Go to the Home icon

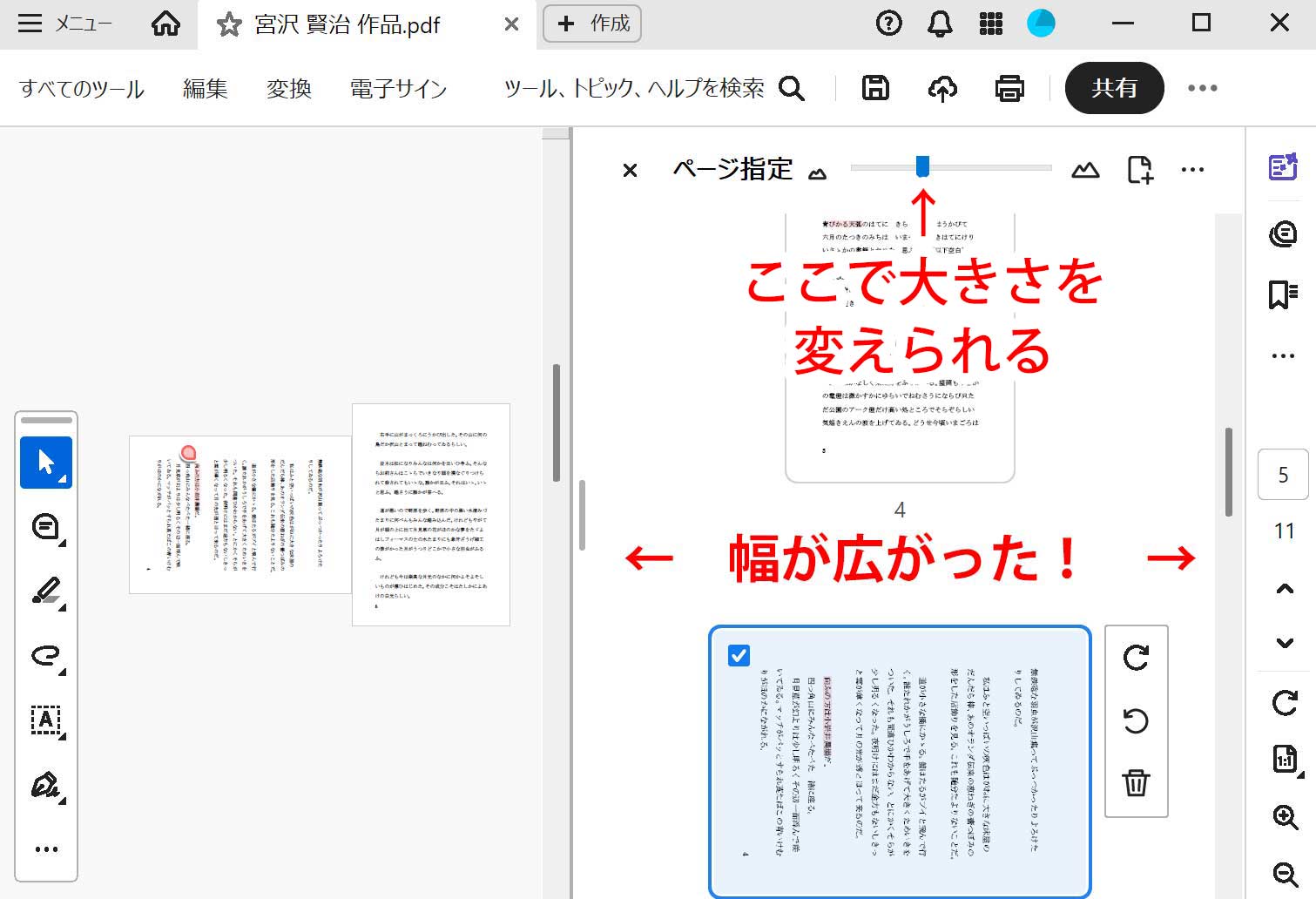[165, 24]
